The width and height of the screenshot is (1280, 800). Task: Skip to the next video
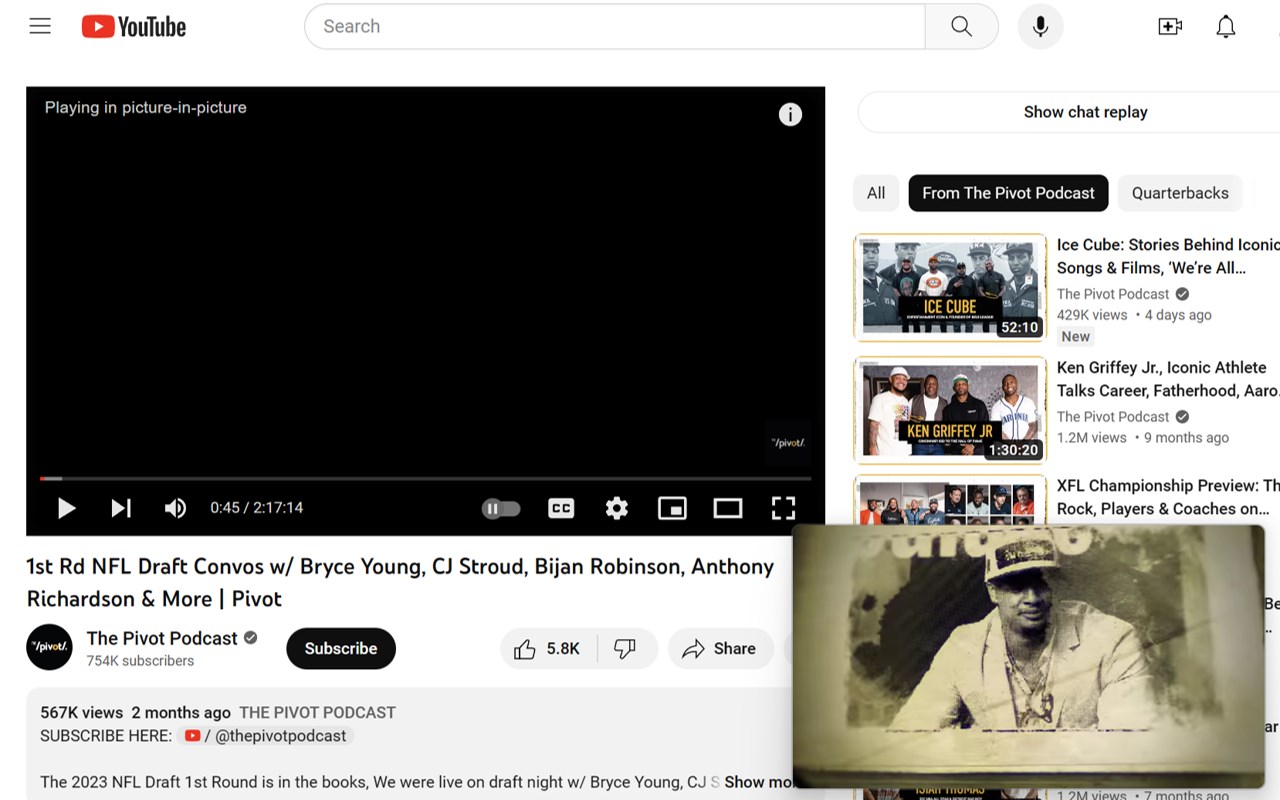[x=121, y=508]
